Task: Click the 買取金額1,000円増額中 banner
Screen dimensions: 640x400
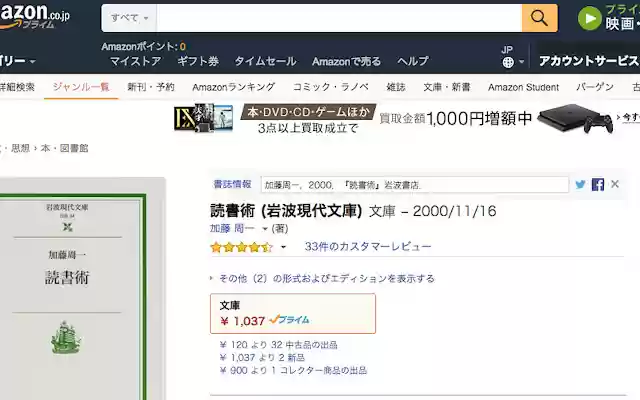Action: pyautogui.click(x=456, y=118)
